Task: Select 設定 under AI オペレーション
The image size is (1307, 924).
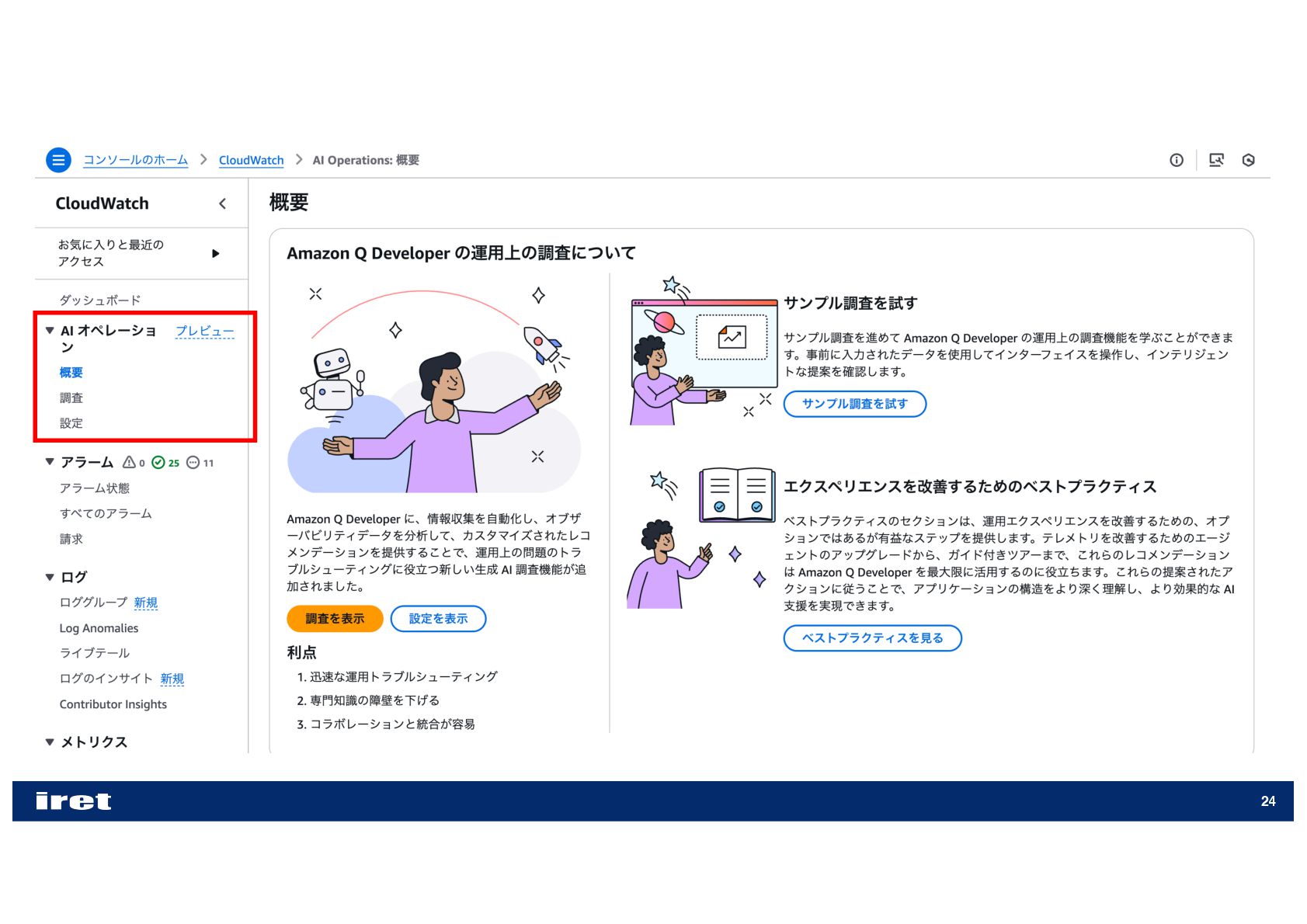Action: coord(71,424)
